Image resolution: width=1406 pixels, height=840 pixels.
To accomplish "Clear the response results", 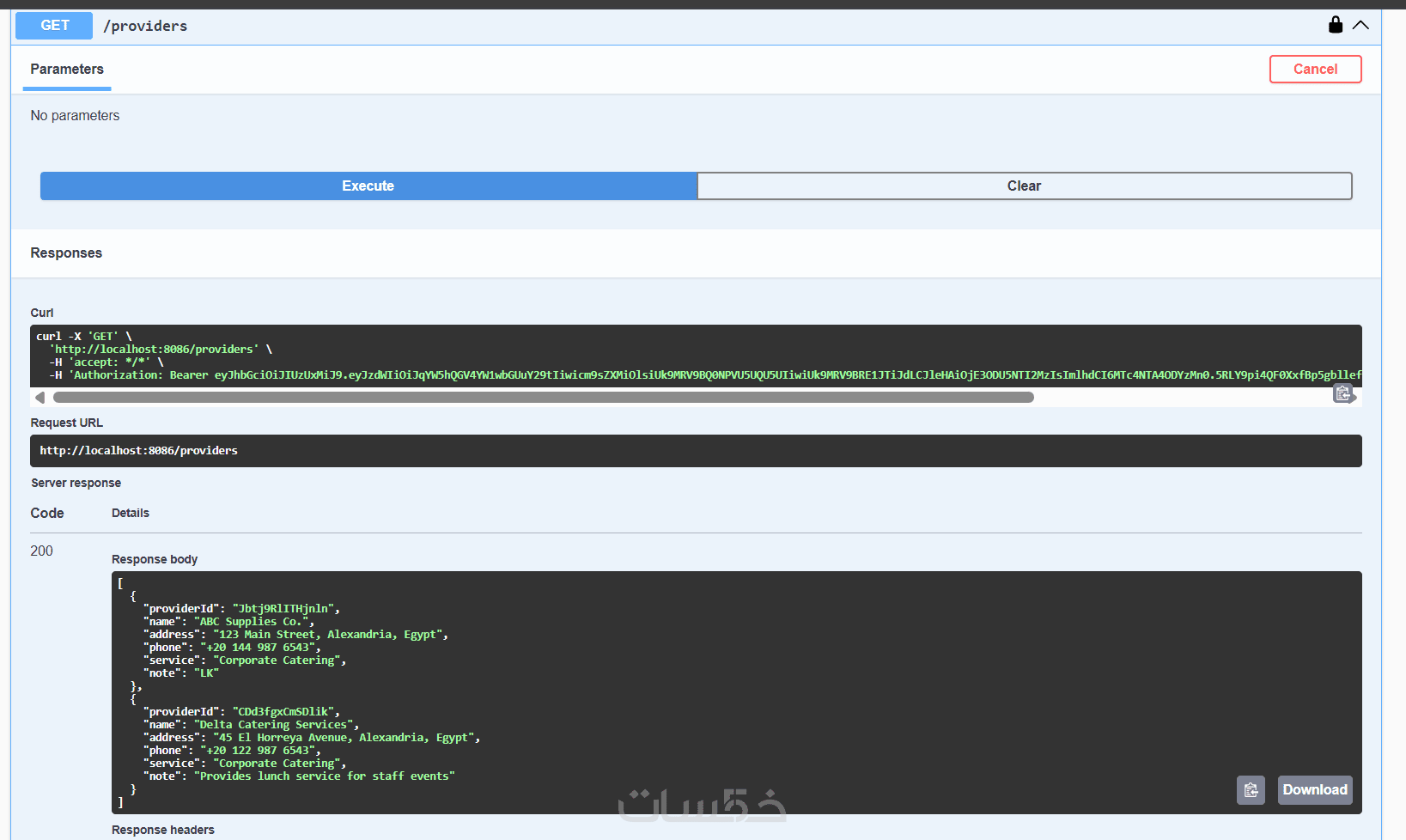I will [1025, 186].
